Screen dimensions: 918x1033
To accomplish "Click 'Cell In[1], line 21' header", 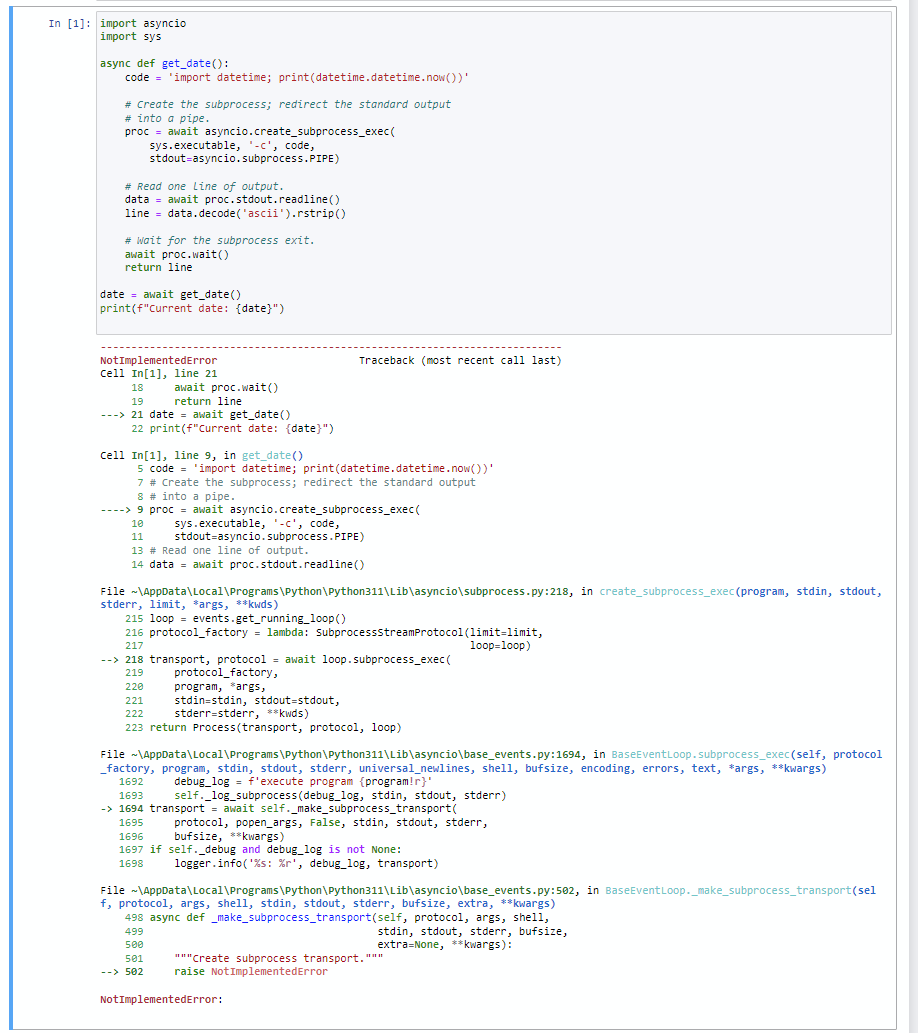I will (x=159, y=374).
